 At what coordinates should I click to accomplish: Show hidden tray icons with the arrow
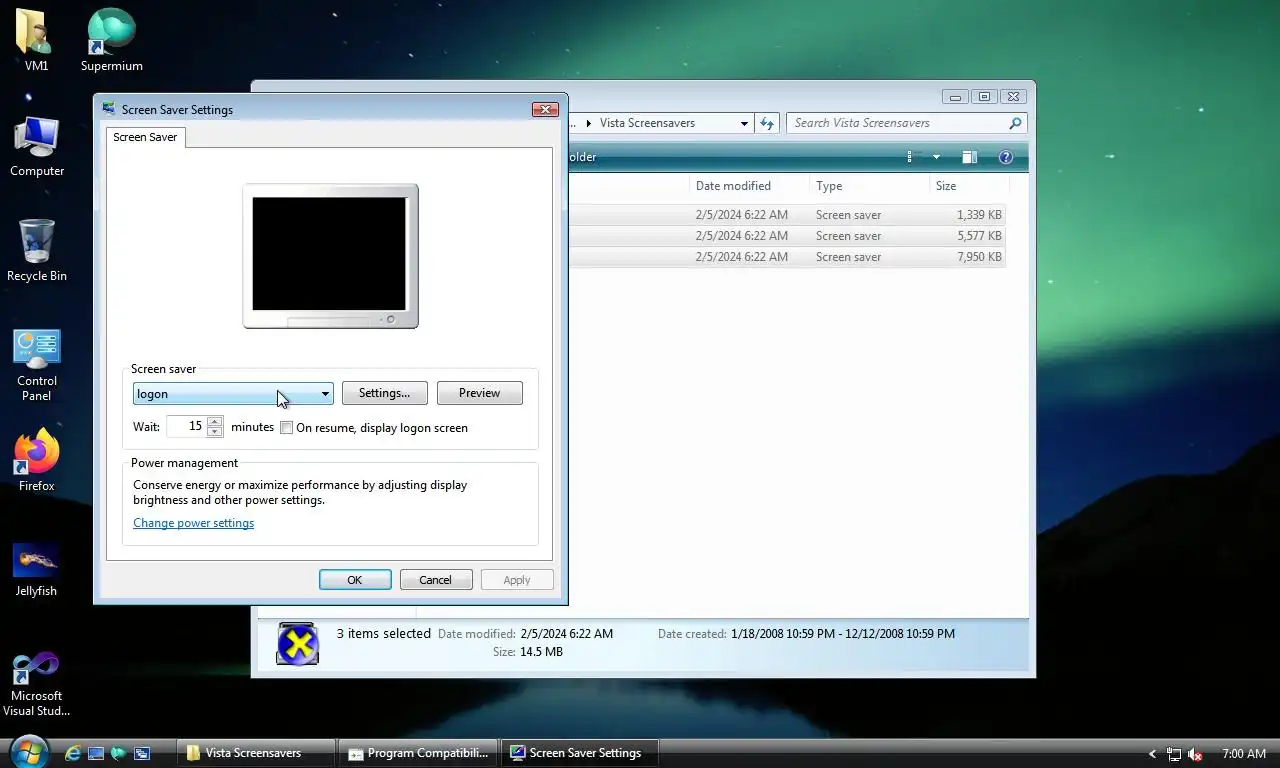coord(1152,754)
